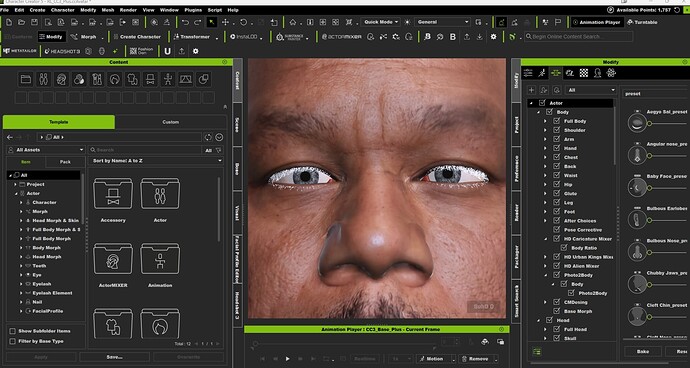Enable Show Subfolder Items checkbox
The image size is (690, 368).
12,331
